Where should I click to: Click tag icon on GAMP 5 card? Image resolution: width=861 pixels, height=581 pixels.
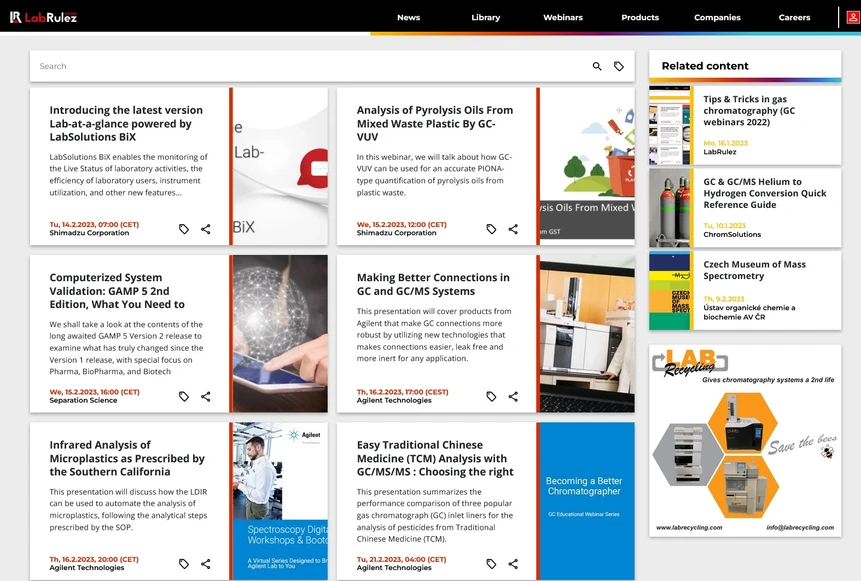coord(184,396)
